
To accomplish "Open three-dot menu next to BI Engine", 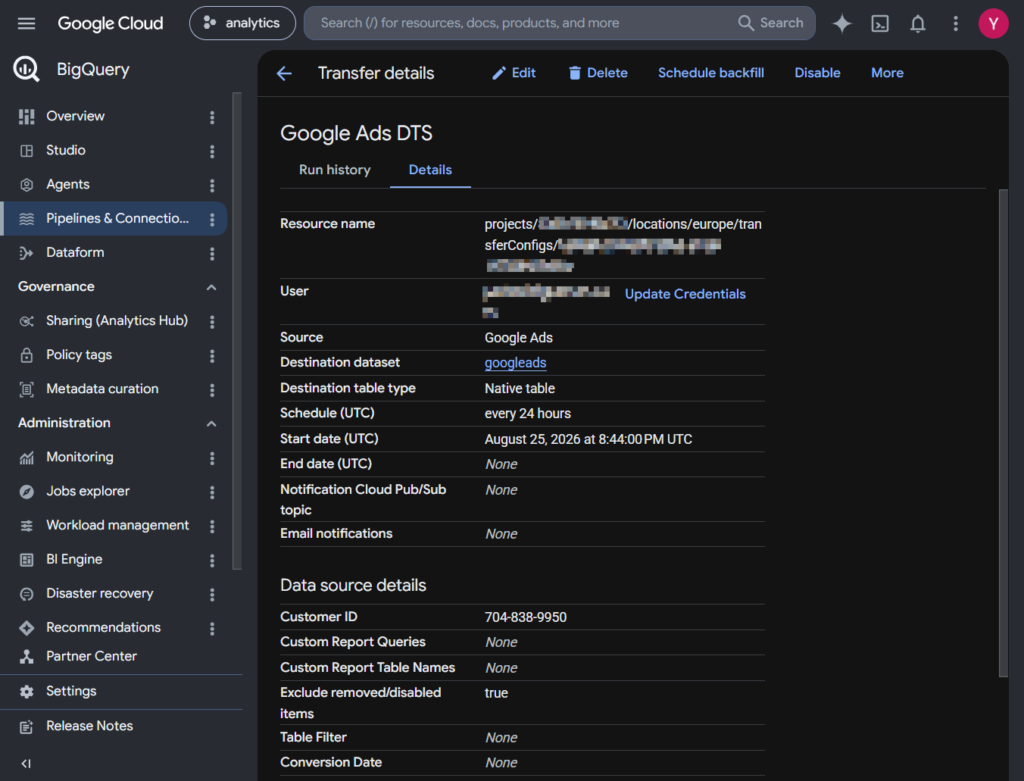I will tap(212, 560).
